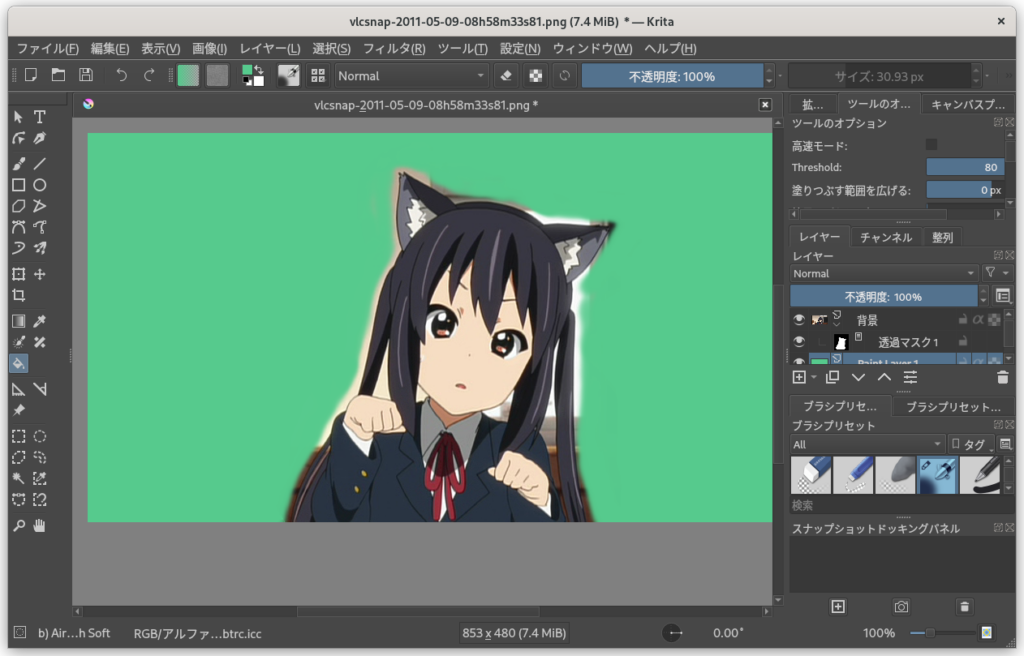Toggle preserve alpha

(x=536, y=76)
